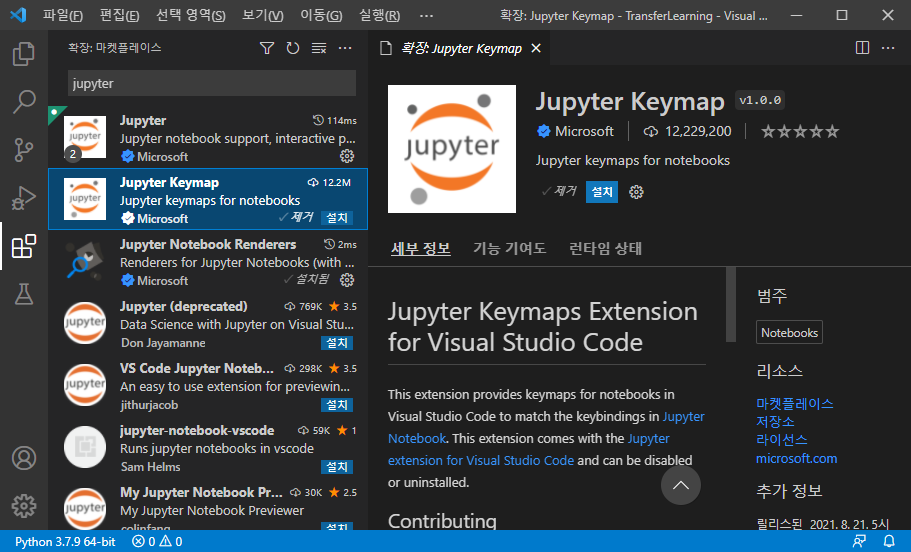
Task: Open the 마켓플레이스 resource link
Action: pos(794,403)
